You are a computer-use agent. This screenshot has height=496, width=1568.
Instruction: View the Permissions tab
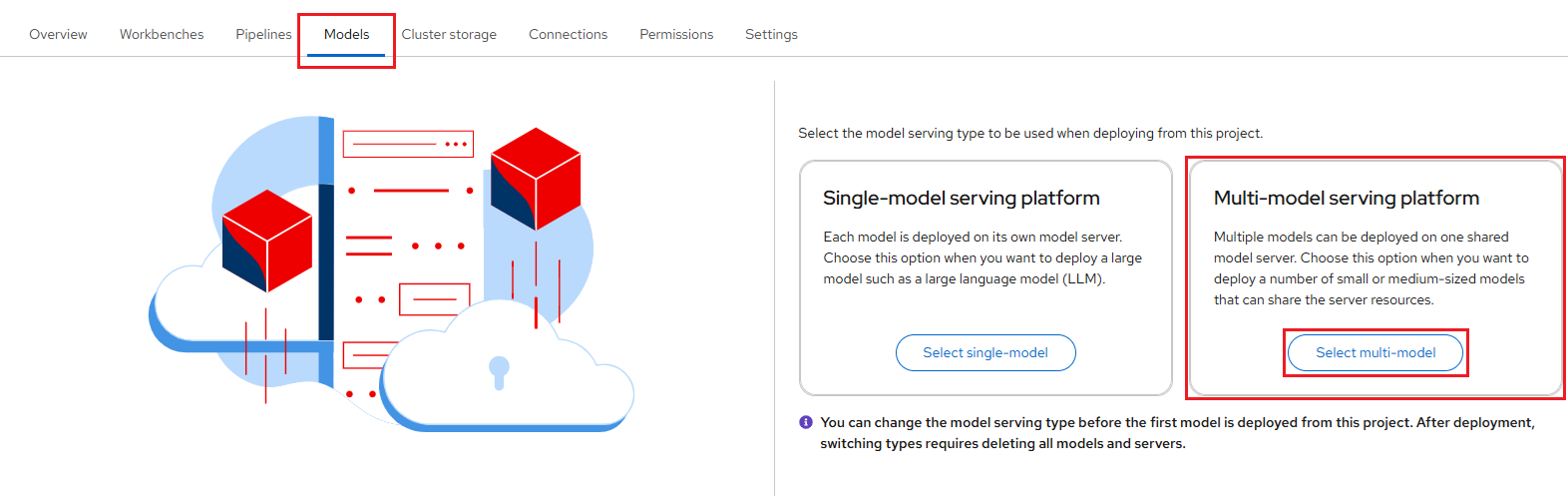coord(676,34)
